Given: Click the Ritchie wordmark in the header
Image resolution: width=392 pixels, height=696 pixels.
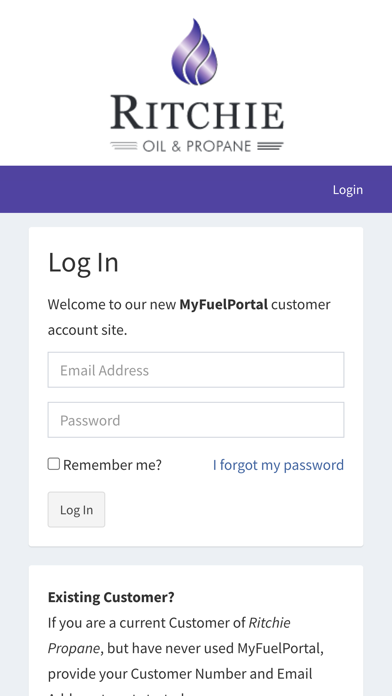Looking at the screenshot, I should 197,113.
